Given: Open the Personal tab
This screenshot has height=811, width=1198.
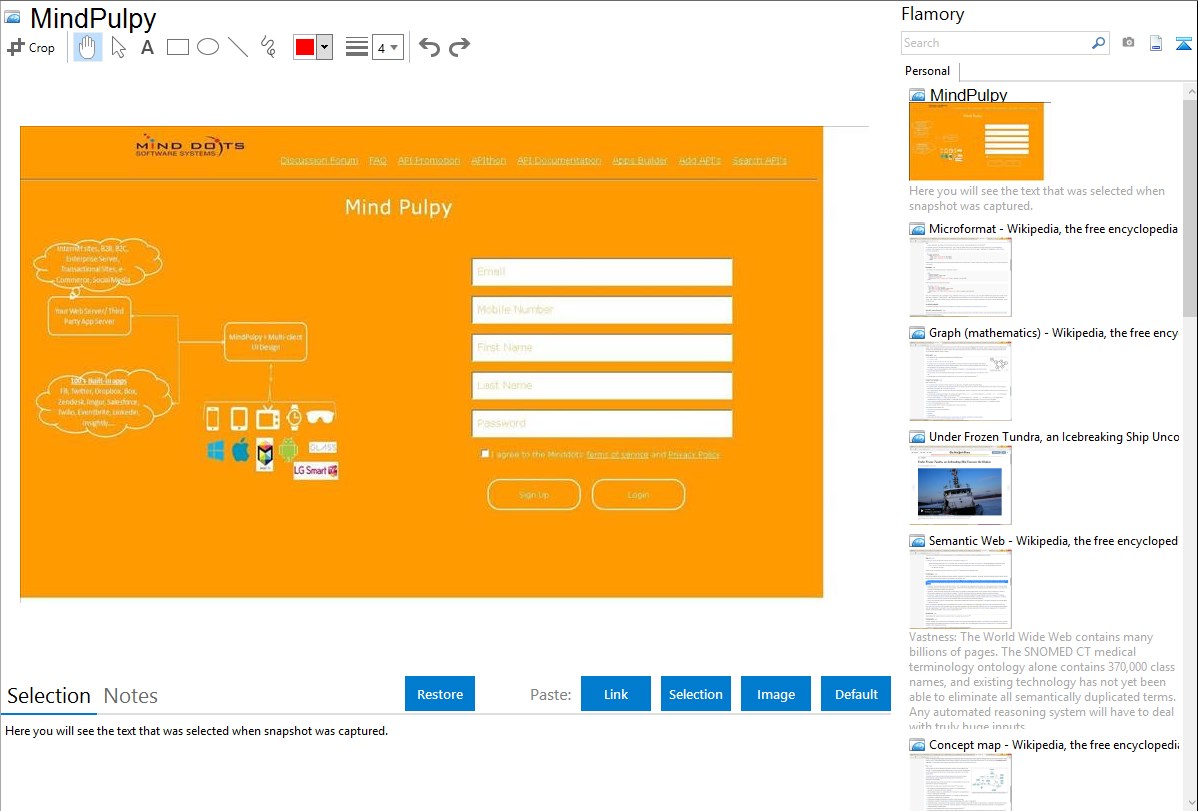Looking at the screenshot, I should click(928, 71).
